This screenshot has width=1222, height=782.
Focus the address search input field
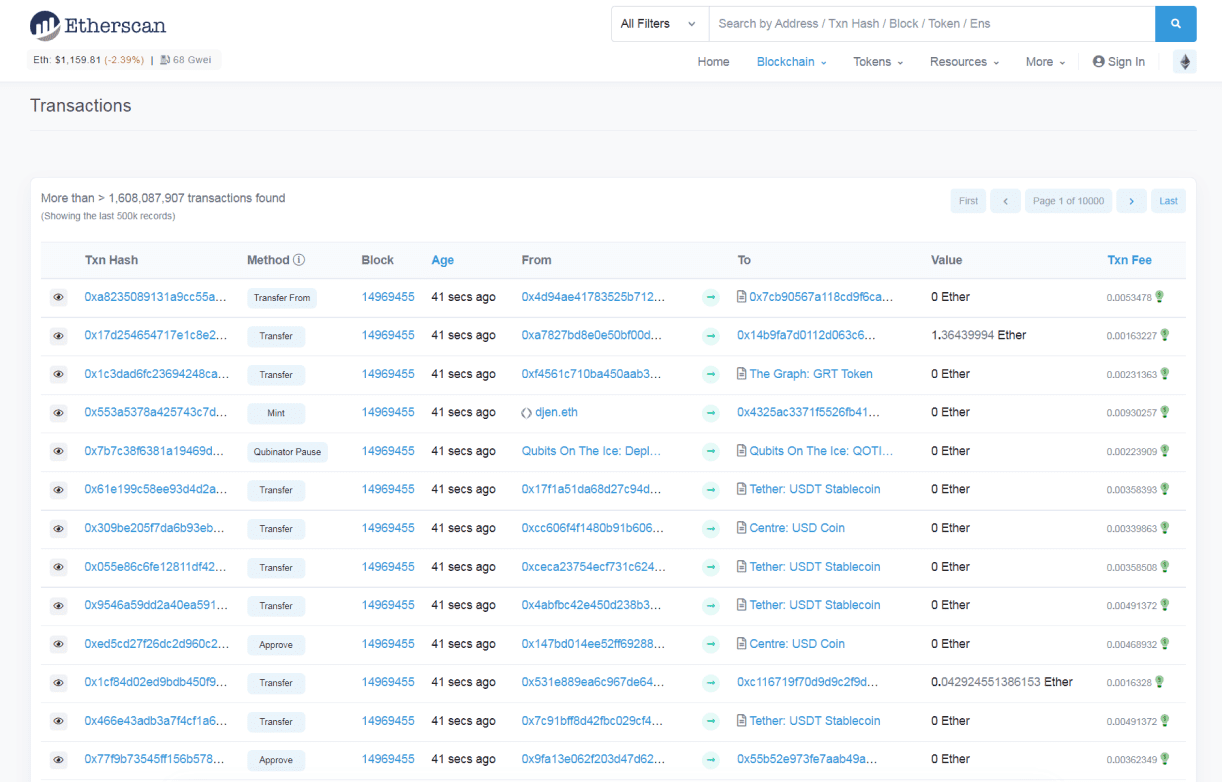(x=930, y=24)
